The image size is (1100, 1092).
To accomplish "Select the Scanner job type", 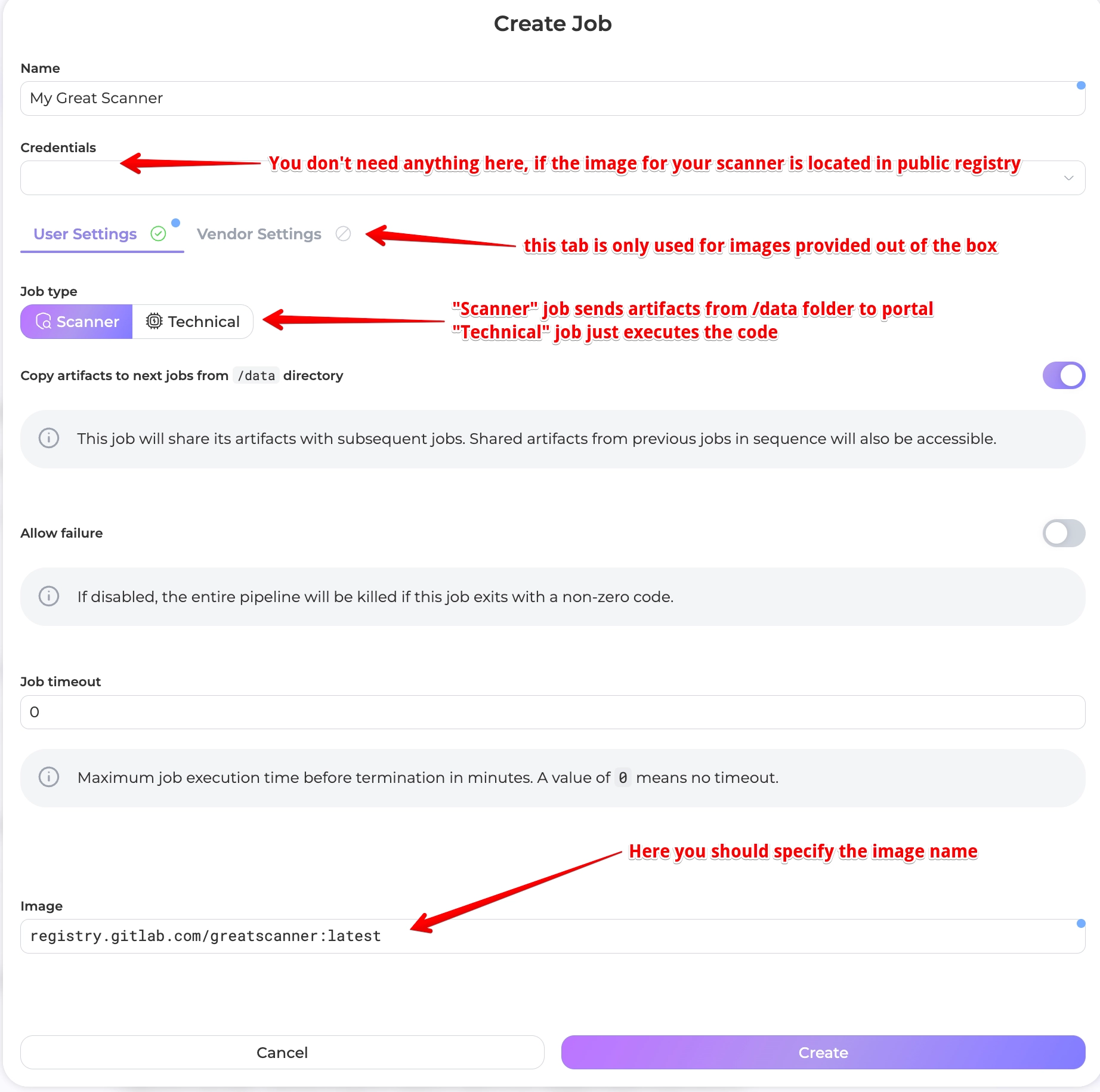I will pyautogui.click(x=77, y=322).
